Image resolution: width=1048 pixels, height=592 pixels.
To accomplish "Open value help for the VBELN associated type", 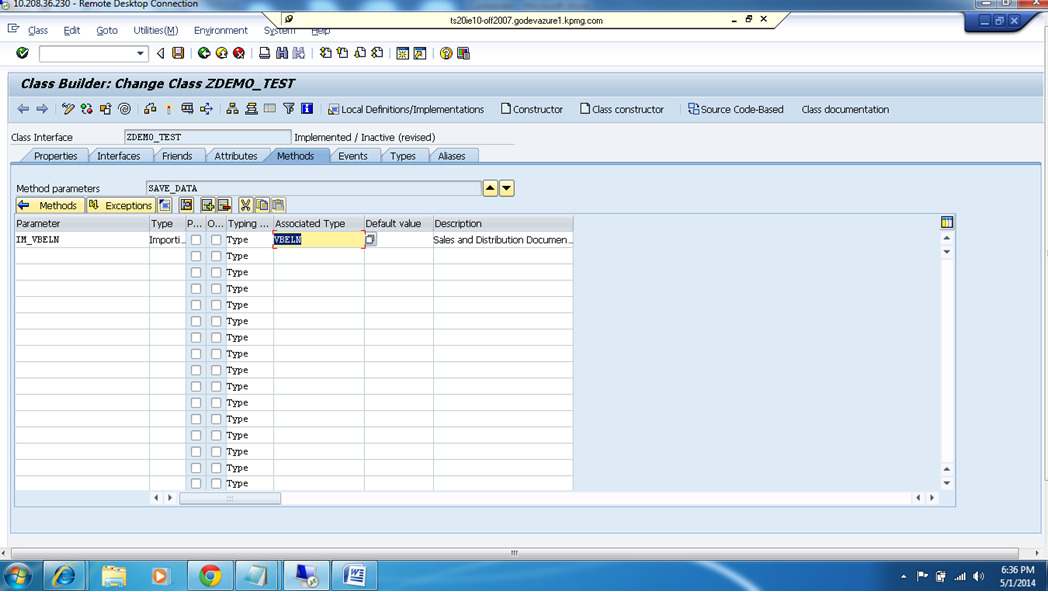I will coord(370,240).
